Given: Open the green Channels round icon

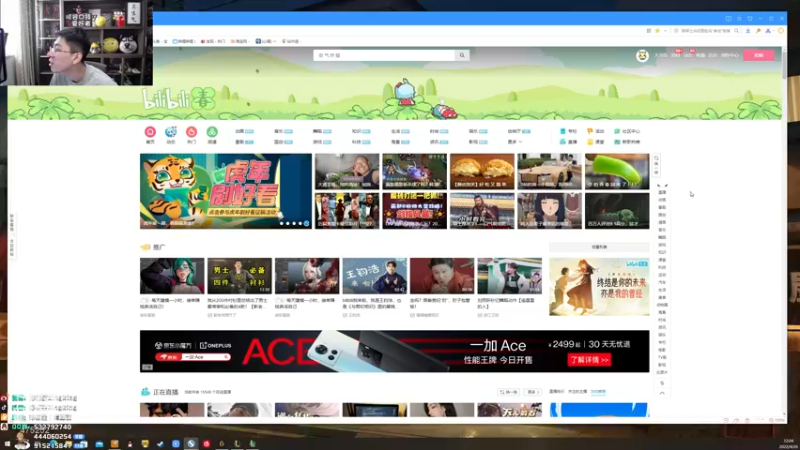Looking at the screenshot, I should pos(212,132).
